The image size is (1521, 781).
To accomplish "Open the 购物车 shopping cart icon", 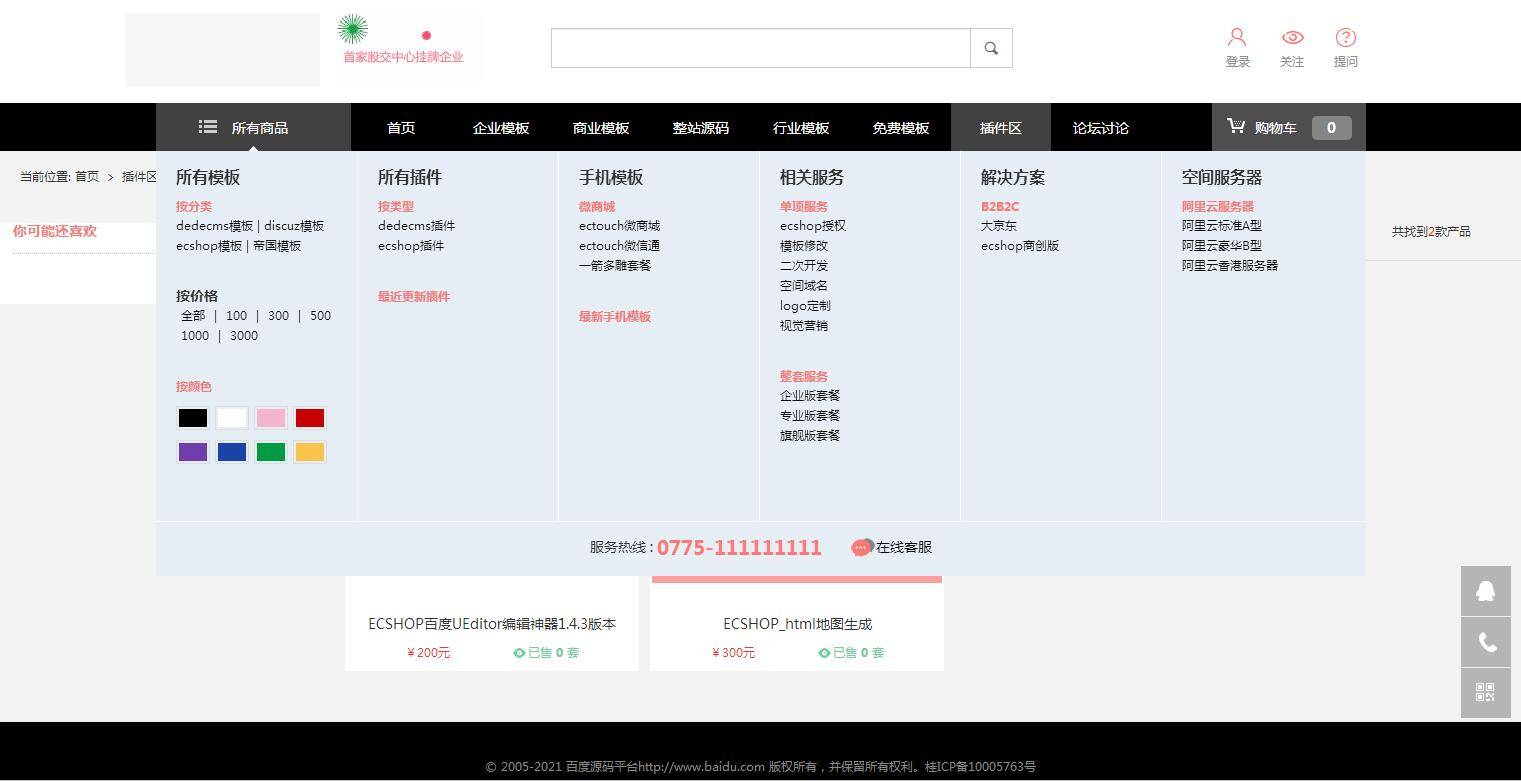I will click(1236, 127).
